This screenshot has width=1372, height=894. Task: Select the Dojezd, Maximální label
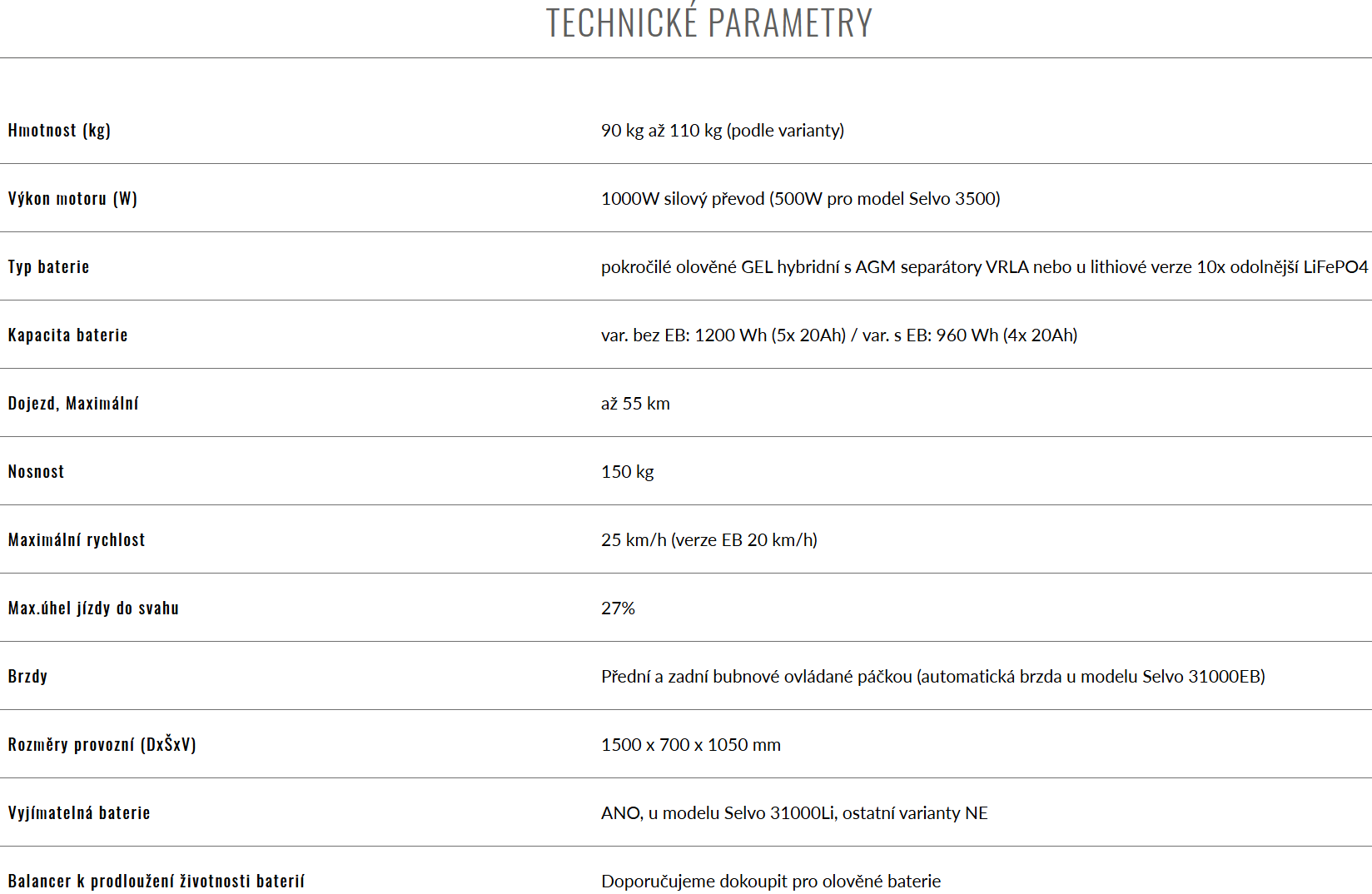[x=73, y=404]
